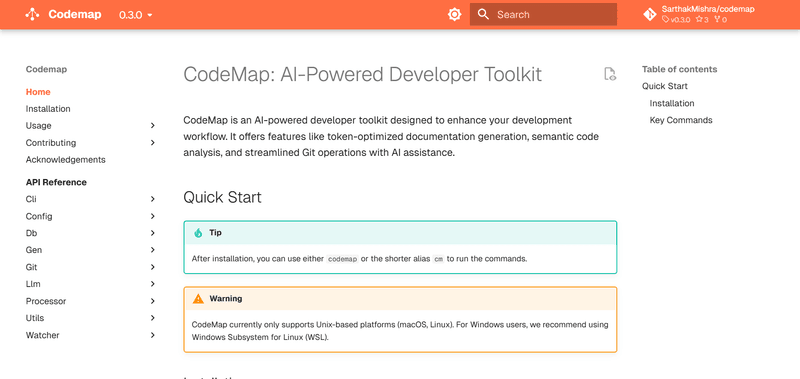Image resolution: width=800 pixels, height=379 pixels.
Task: Expand the Gen section chevron
Action: coord(153,250)
